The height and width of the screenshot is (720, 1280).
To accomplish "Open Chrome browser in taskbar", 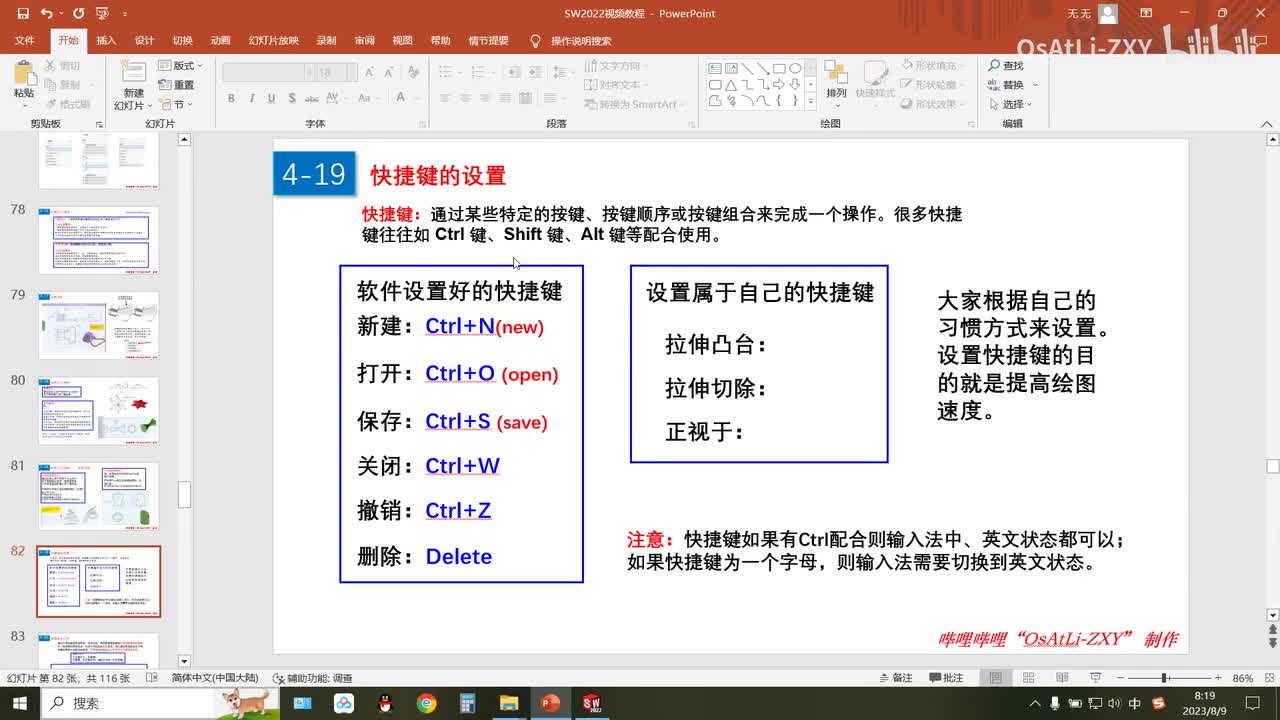I will (x=426, y=703).
